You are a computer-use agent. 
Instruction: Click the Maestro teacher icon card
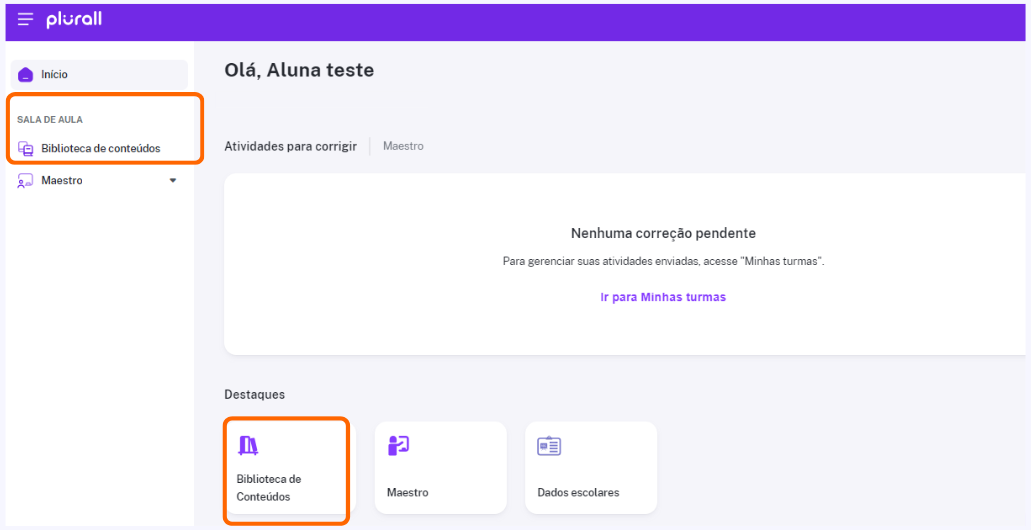(398, 446)
